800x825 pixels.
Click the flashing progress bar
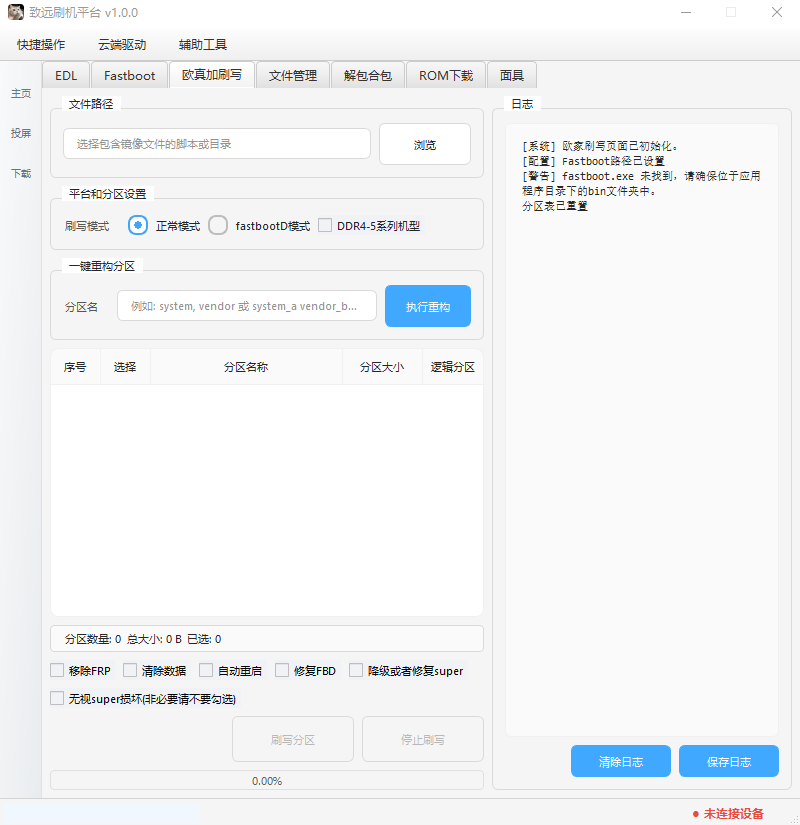[266, 781]
